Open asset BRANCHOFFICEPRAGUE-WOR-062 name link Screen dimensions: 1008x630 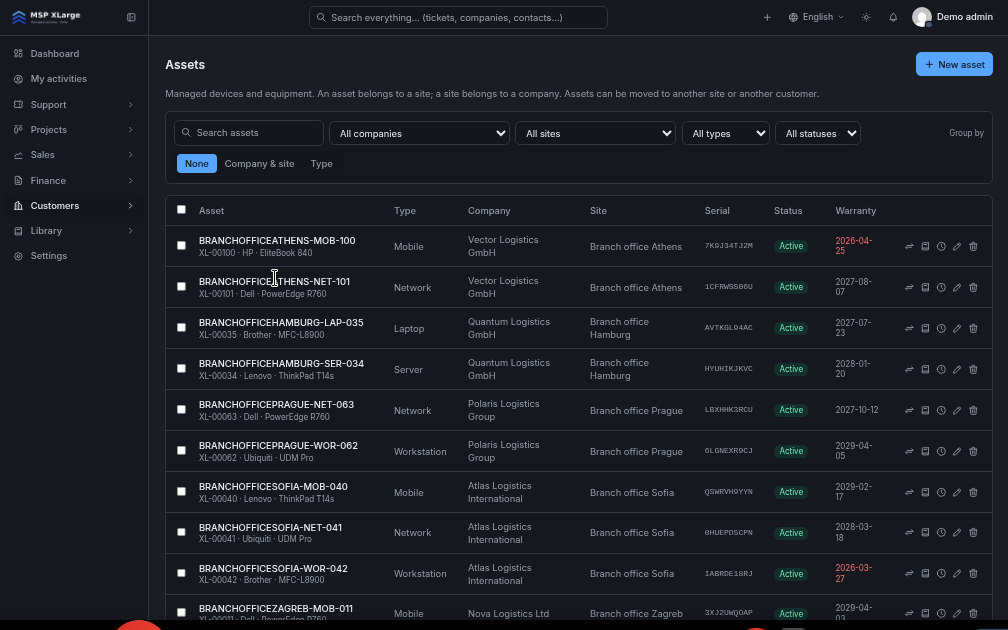coord(278,446)
